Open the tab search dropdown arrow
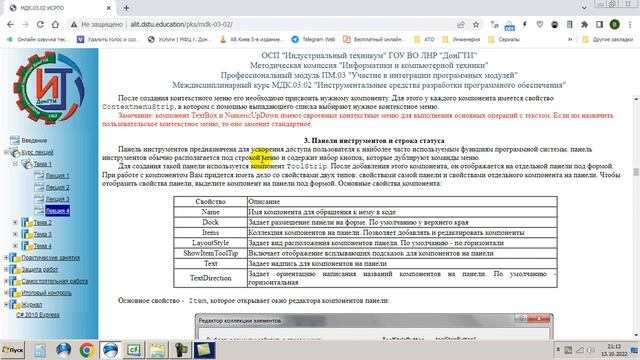Viewport: 640px width, 360px height. click(584, 8)
